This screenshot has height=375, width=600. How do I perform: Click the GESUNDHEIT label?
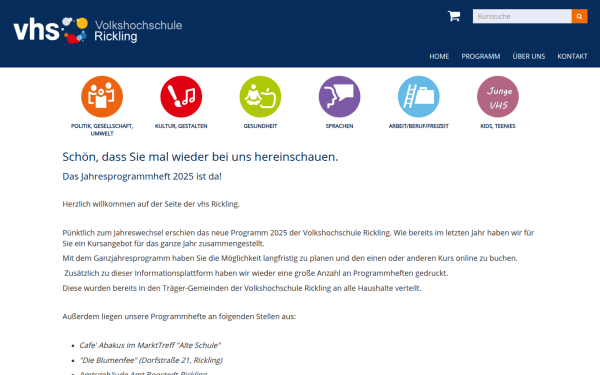pos(260,126)
